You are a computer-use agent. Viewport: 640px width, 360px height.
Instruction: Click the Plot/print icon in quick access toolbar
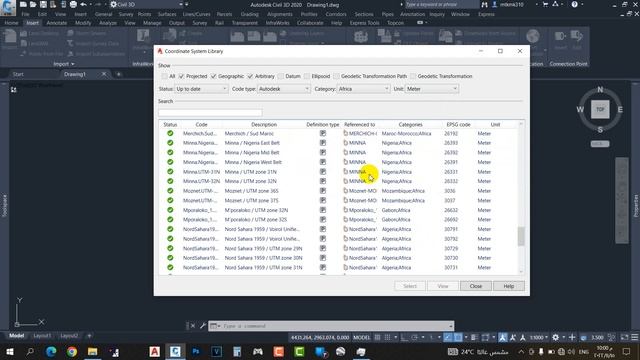pyautogui.click(x=73, y=4)
